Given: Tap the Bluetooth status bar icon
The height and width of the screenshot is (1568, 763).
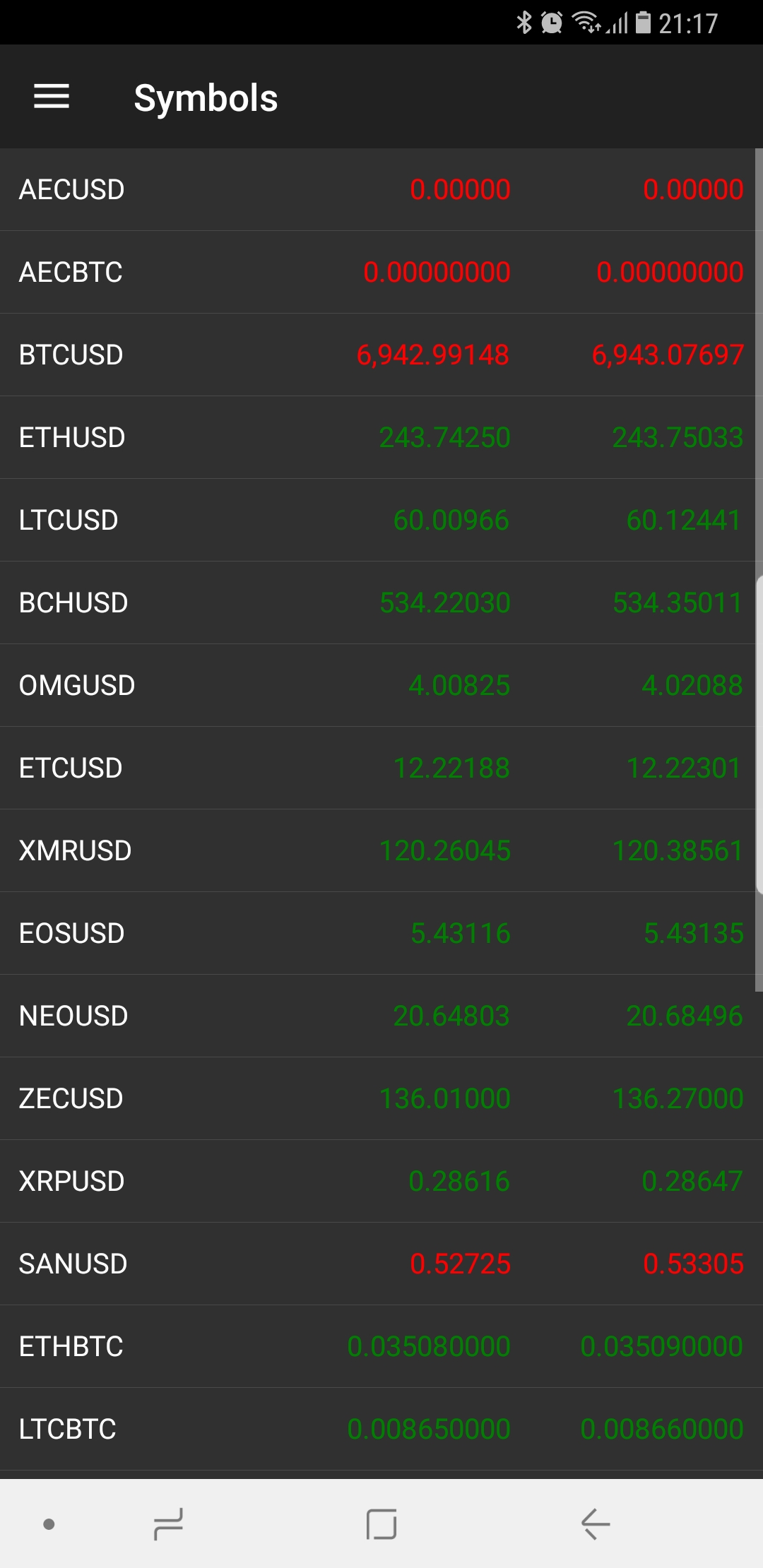Looking at the screenshot, I should pyautogui.click(x=524, y=23).
